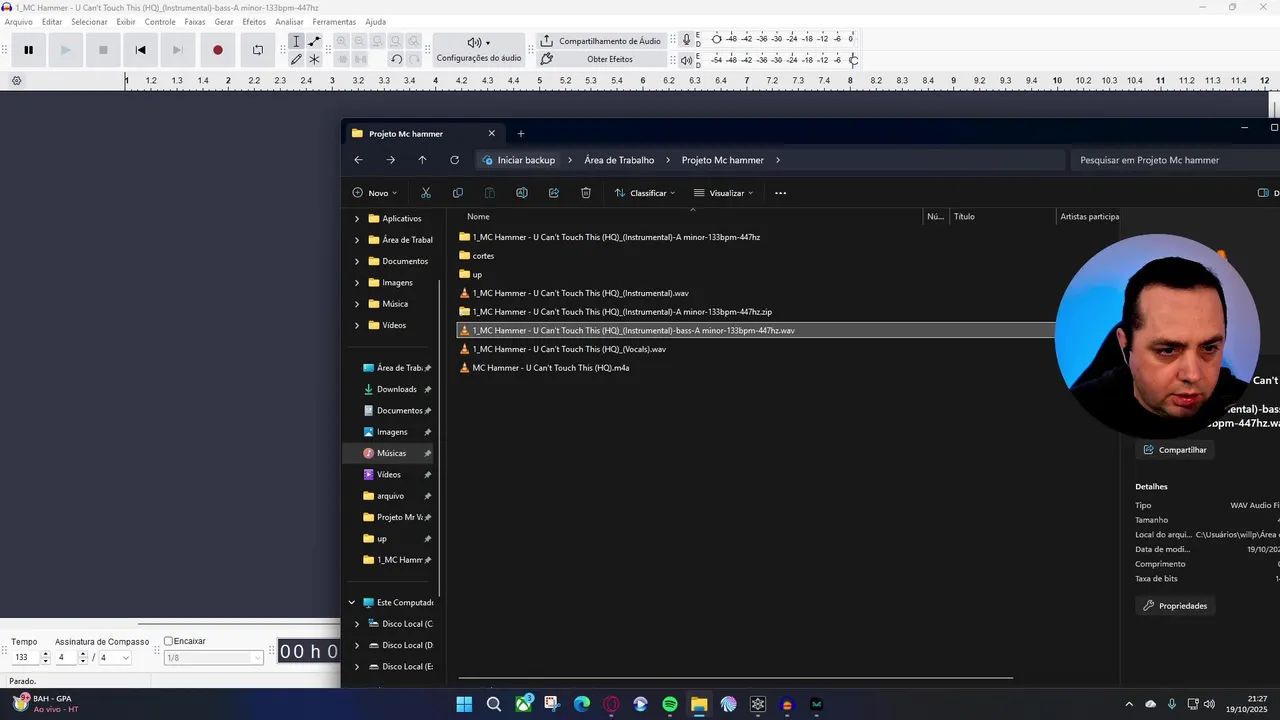This screenshot has height=720, width=1280.
Task: Skip to start in Audacity transport
Action: tap(140, 50)
